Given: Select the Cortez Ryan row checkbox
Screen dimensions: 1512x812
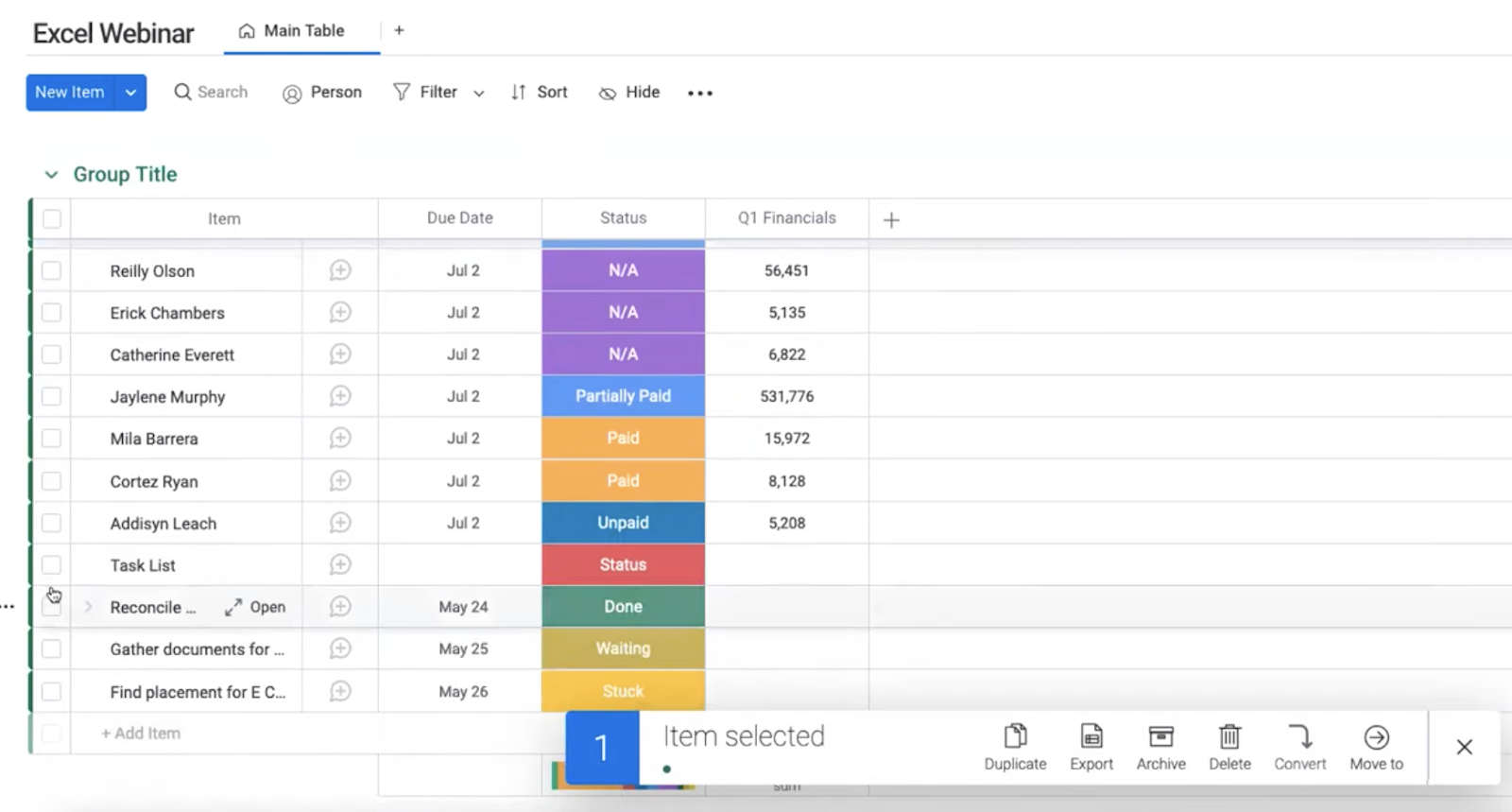Looking at the screenshot, I should [x=52, y=480].
